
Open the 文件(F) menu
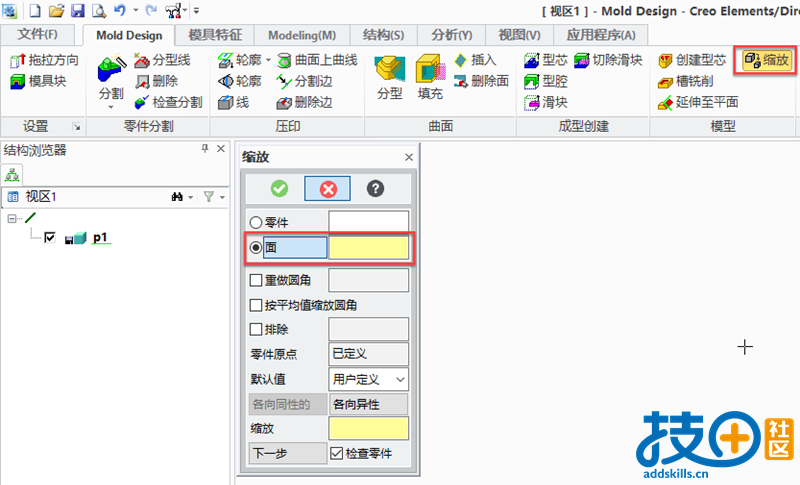tap(37, 35)
